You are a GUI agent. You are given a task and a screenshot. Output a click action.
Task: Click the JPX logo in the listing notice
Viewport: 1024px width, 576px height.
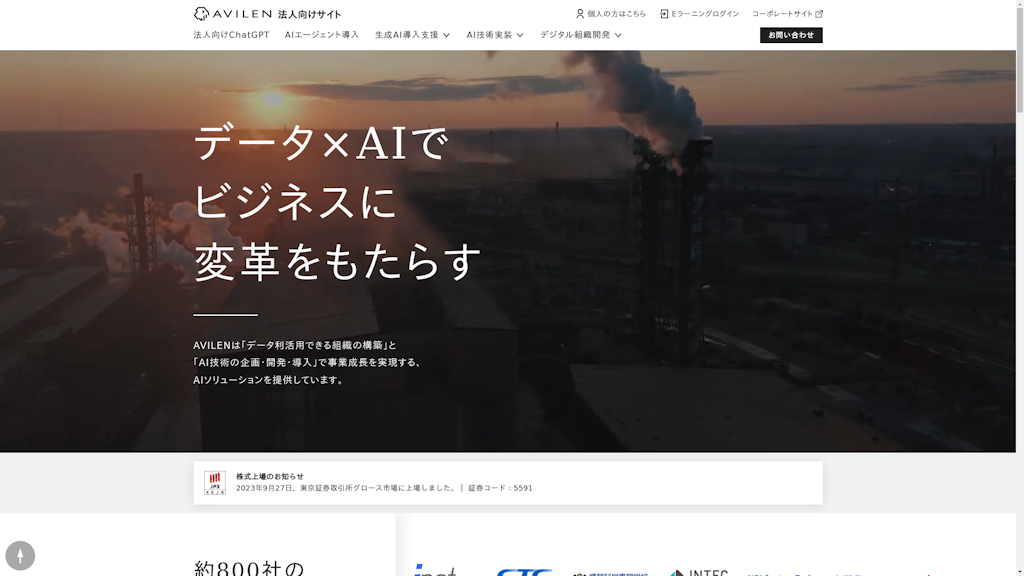(215, 483)
